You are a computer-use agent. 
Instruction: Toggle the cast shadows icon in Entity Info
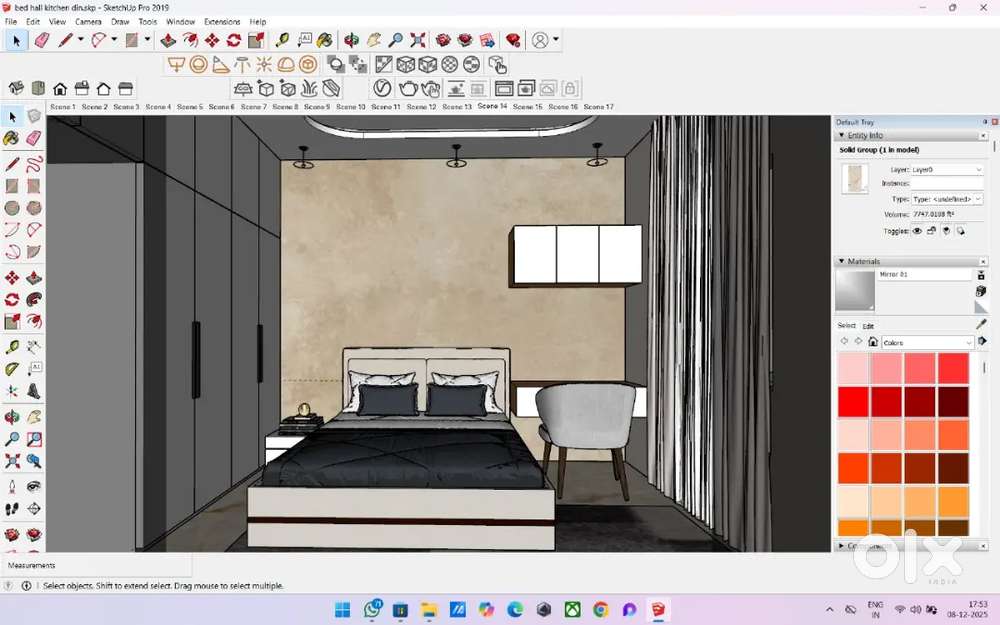pos(946,230)
